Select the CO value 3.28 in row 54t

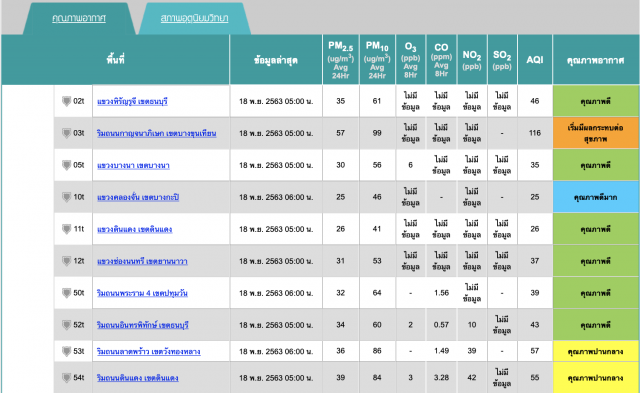tap(441, 378)
